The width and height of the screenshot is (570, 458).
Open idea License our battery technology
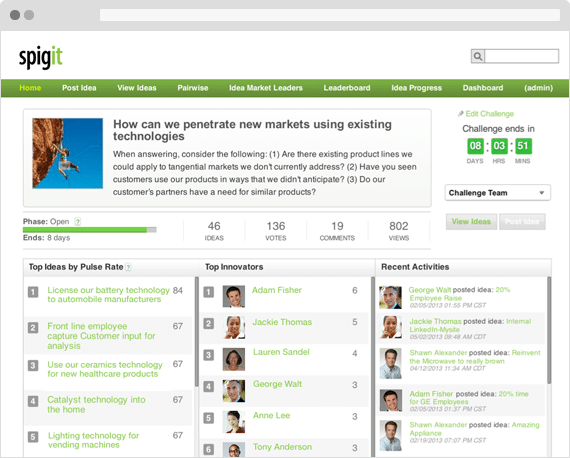pos(108,295)
